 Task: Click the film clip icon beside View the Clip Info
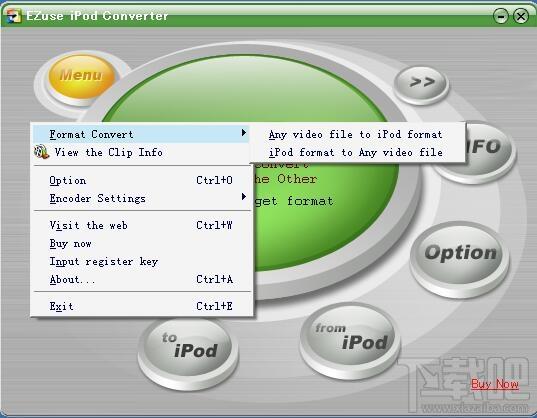tap(41, 152)
